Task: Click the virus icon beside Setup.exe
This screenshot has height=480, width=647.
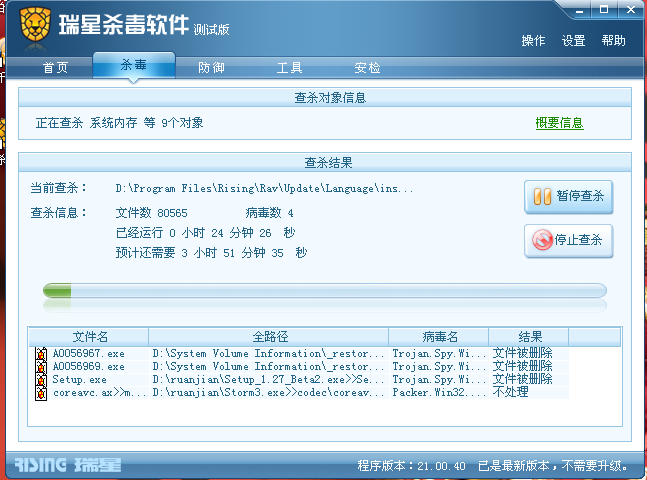Action: pos(41,380)
